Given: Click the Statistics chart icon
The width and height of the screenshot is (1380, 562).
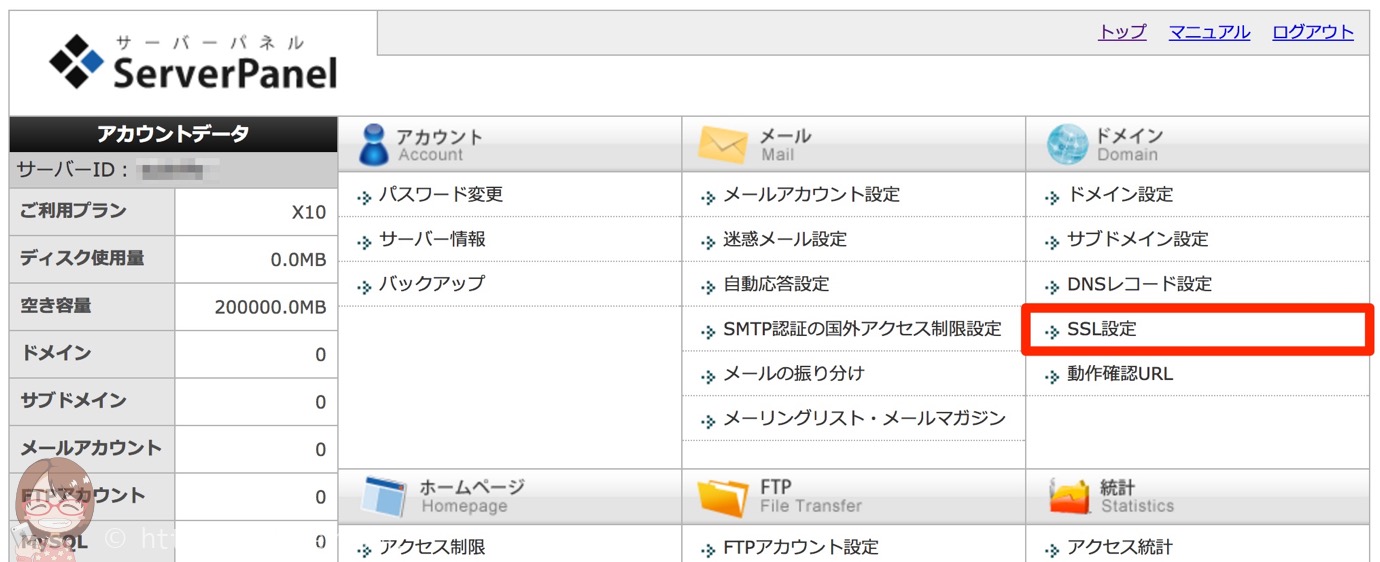Looking at the screenshot, I should click(1069, 496).
